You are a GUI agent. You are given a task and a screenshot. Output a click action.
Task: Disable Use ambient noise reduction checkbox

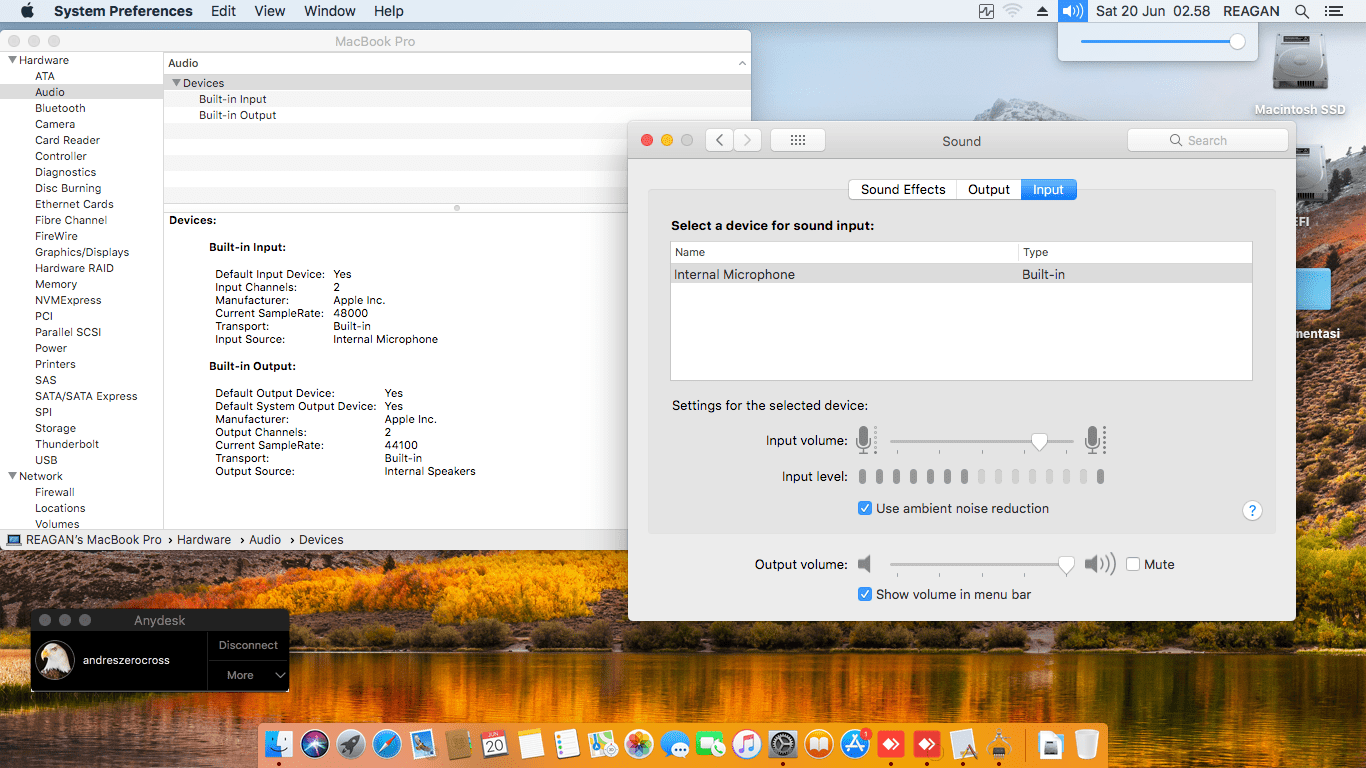click(x=865, y=508)
